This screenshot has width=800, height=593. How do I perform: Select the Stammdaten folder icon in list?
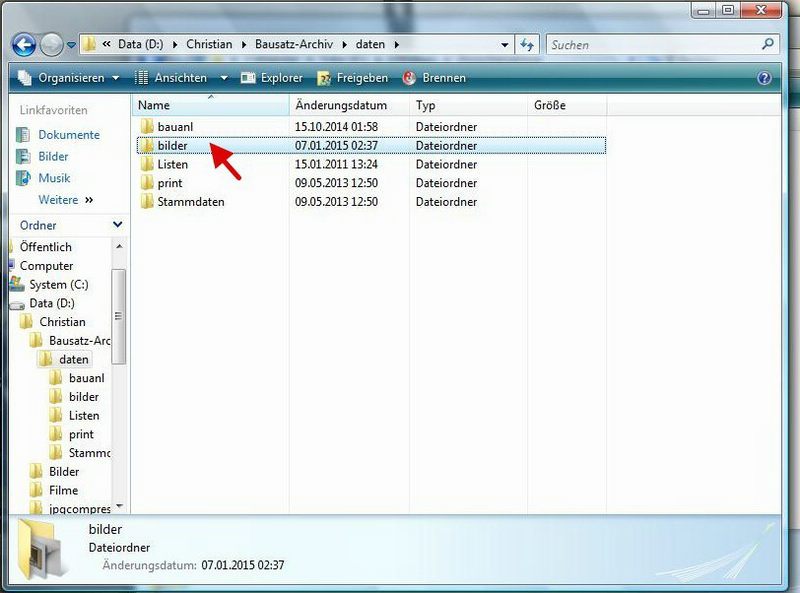click(x=147, y=201)
